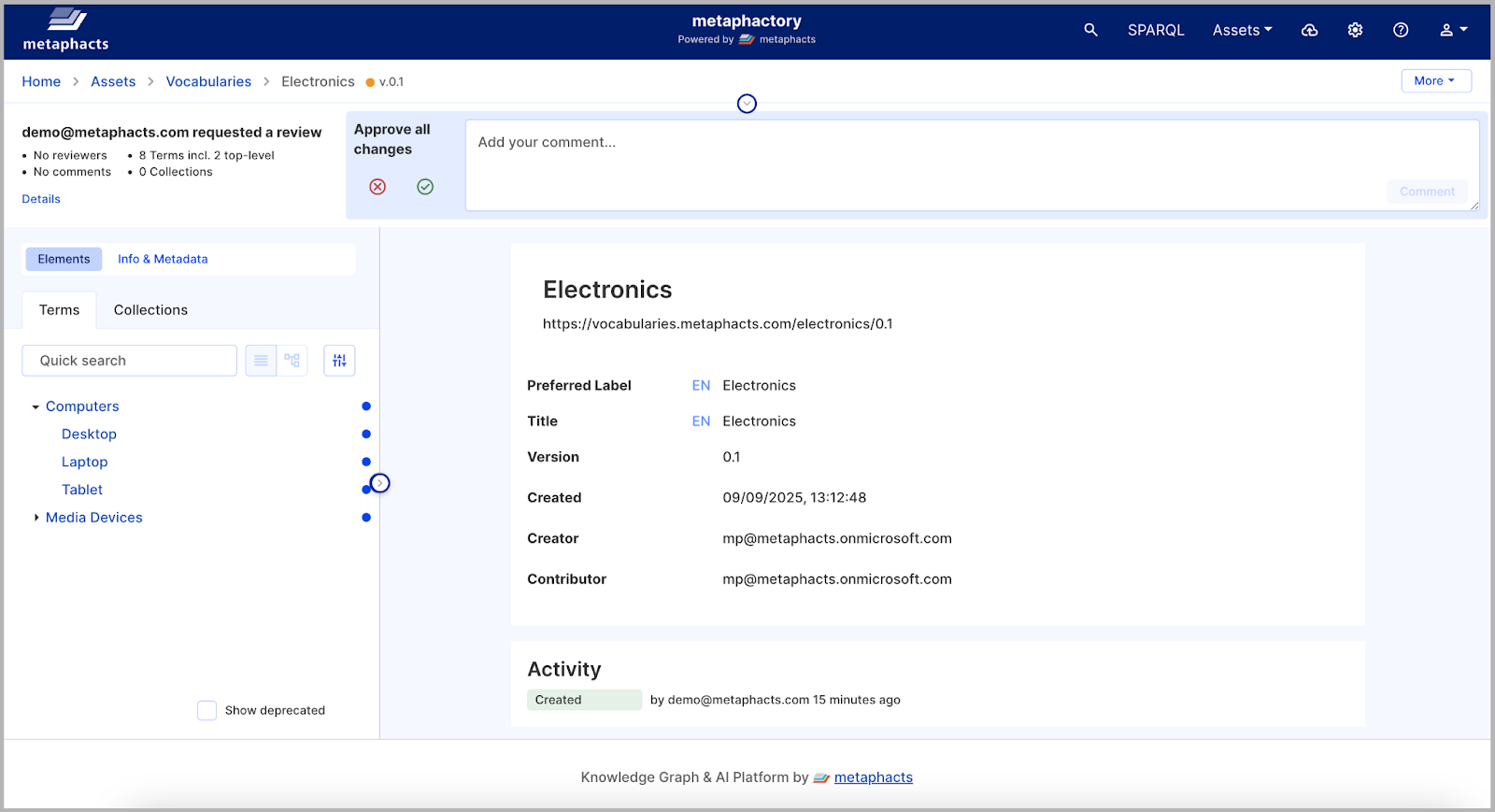Collapse the Computers tree node
Viewport: 1495px width, 812px height.
coord(36,407)
